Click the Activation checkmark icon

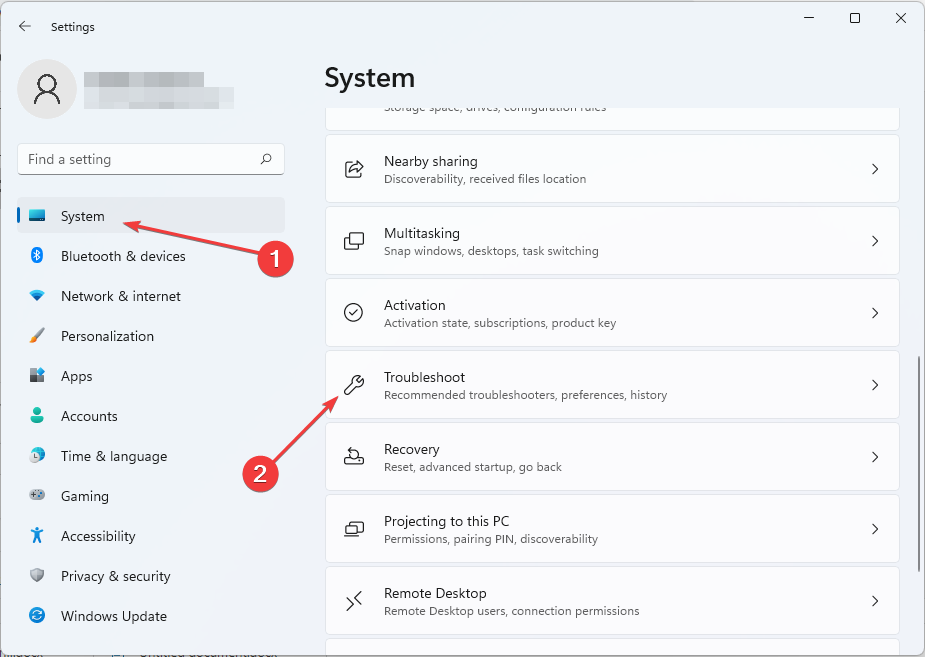click(354, 313)
